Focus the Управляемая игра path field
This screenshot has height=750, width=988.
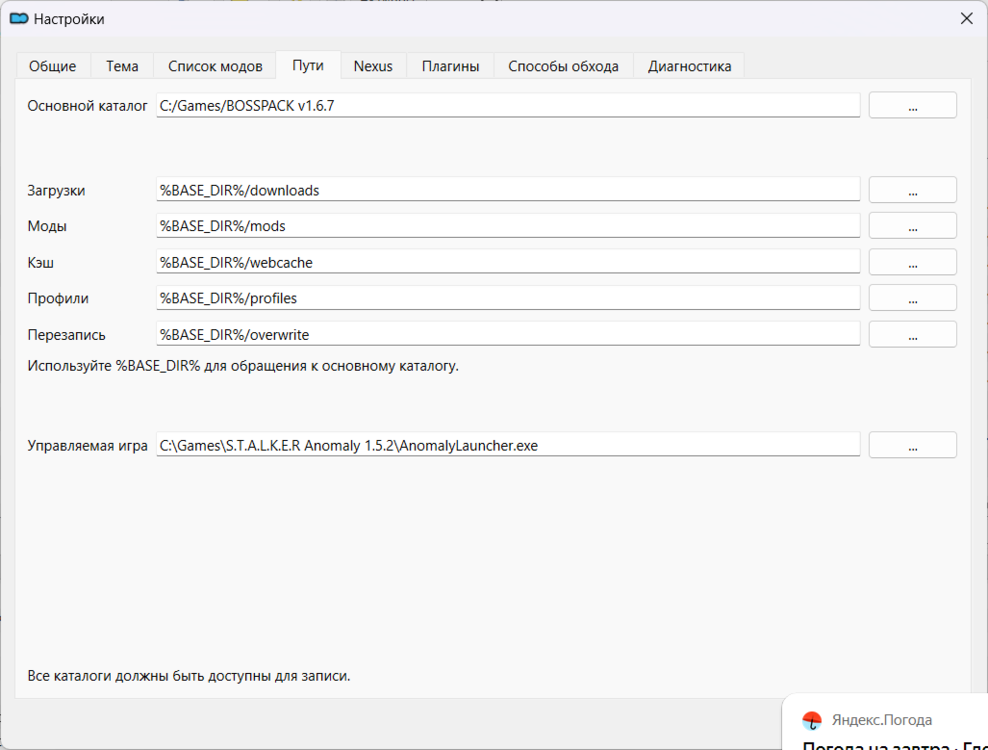508,445
